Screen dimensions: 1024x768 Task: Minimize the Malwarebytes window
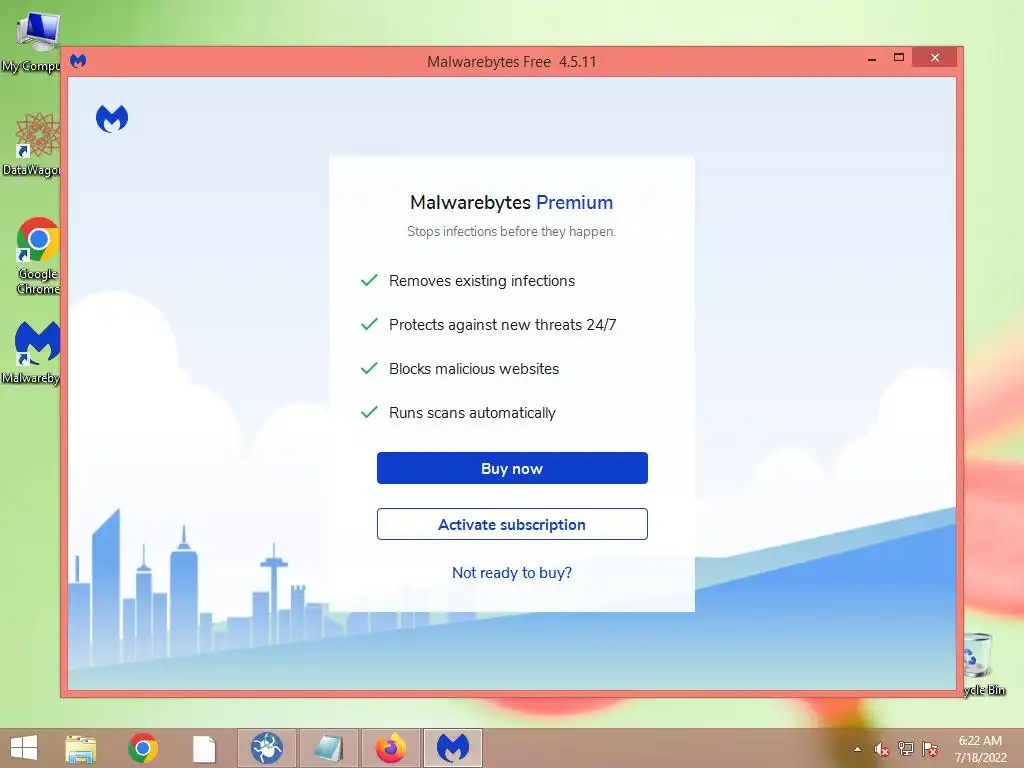pos(872,59)
